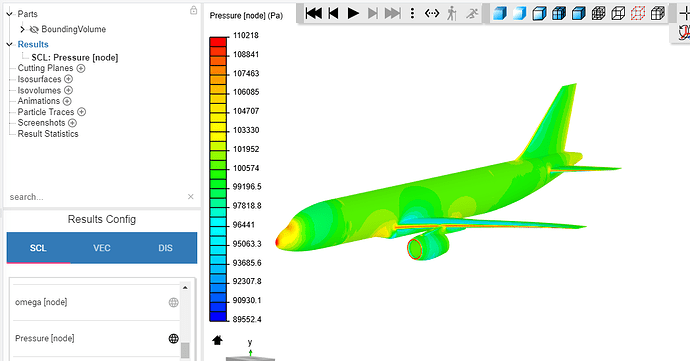Collapse the Results tree node

(x=9, y=44)
